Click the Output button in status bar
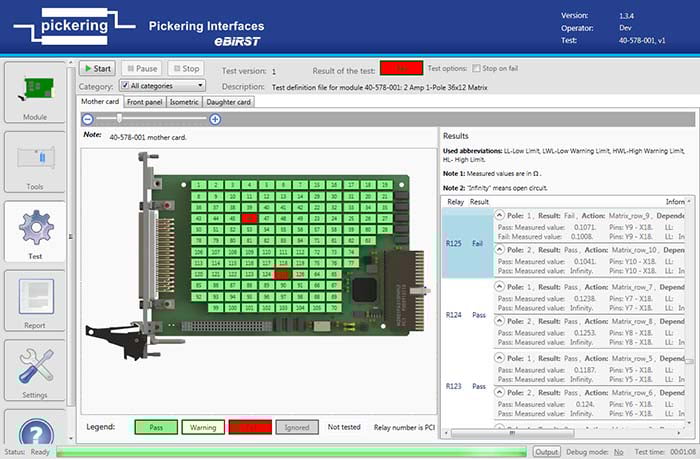 546,452
